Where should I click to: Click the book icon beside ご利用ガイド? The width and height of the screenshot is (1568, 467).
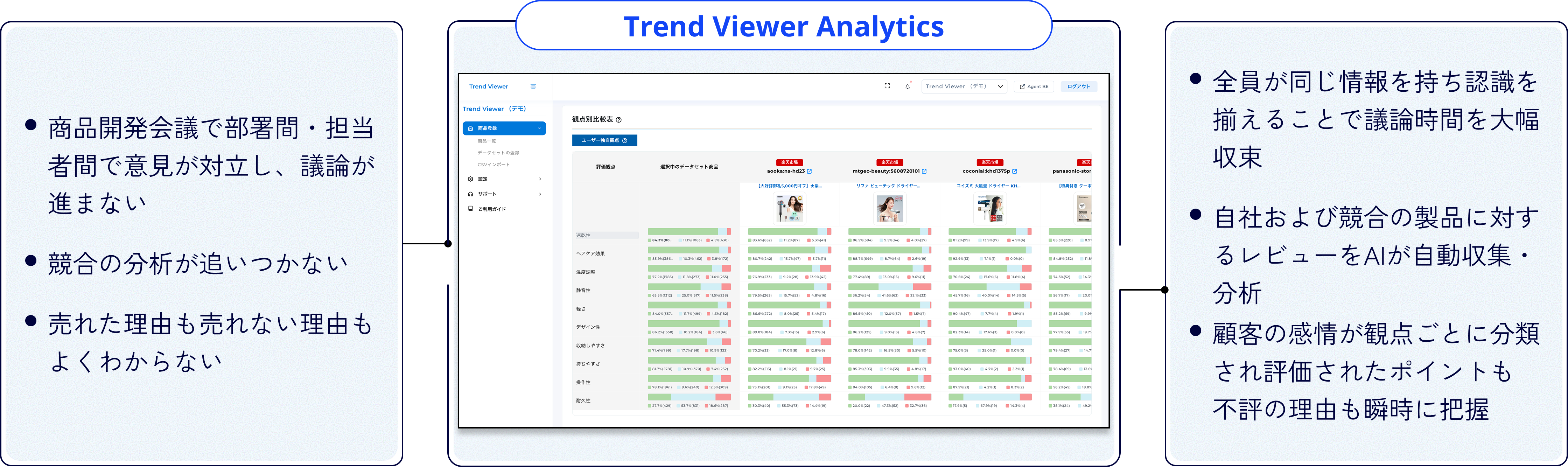point(470,209)
